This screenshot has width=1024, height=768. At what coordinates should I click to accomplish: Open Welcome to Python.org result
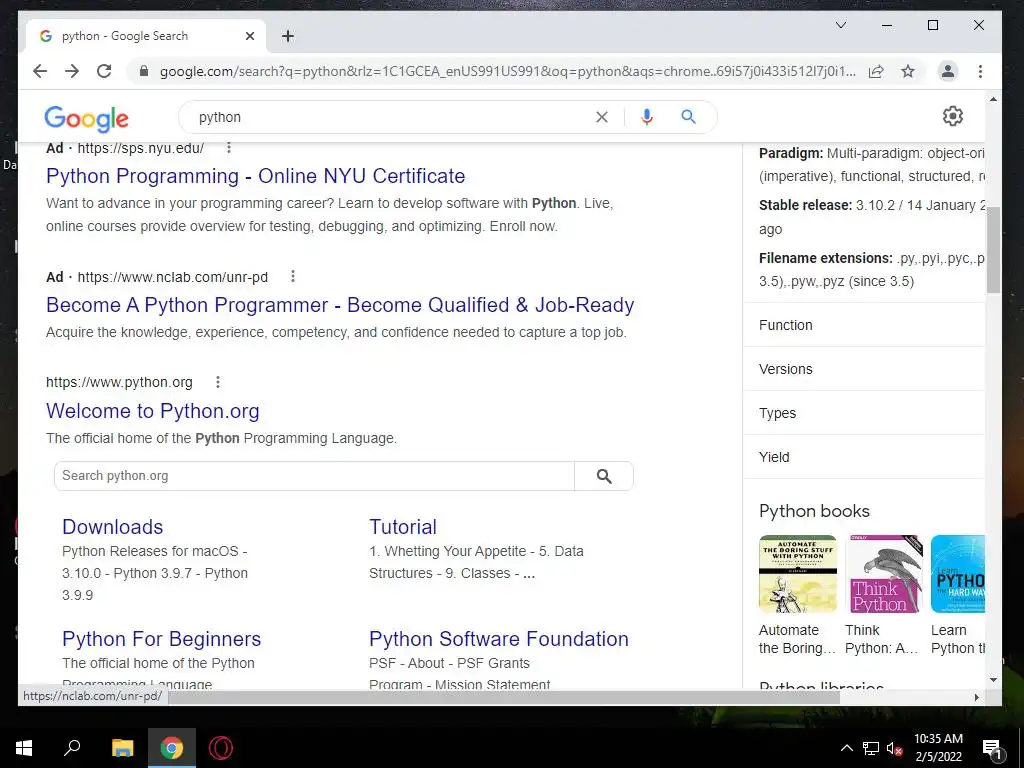tap(153, 411)
